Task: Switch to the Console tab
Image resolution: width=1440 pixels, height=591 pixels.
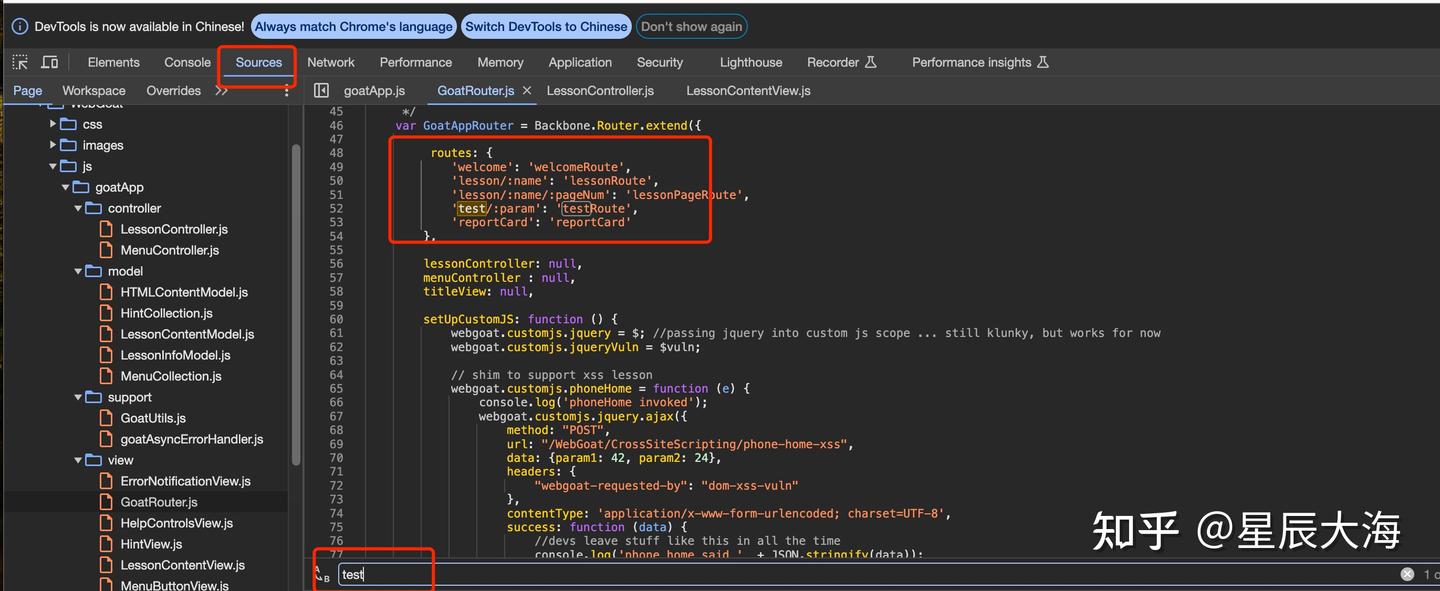Action: [187, 61]
